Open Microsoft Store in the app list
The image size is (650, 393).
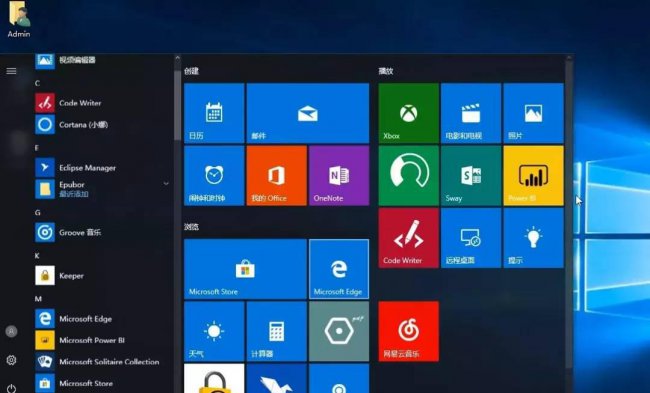104,383
